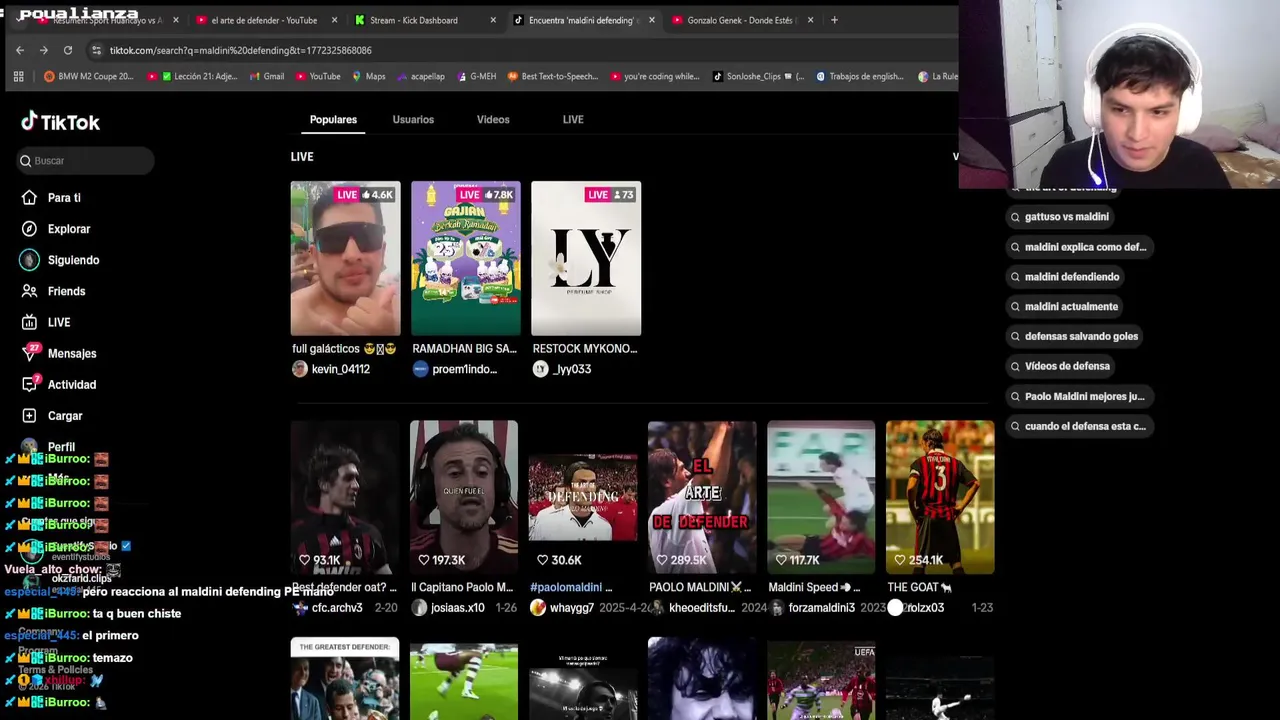Viewport: 1280px width, 720px height.
Task: Go back with browser back arrow
Action: pyautogui.click(x=20, y=50)
